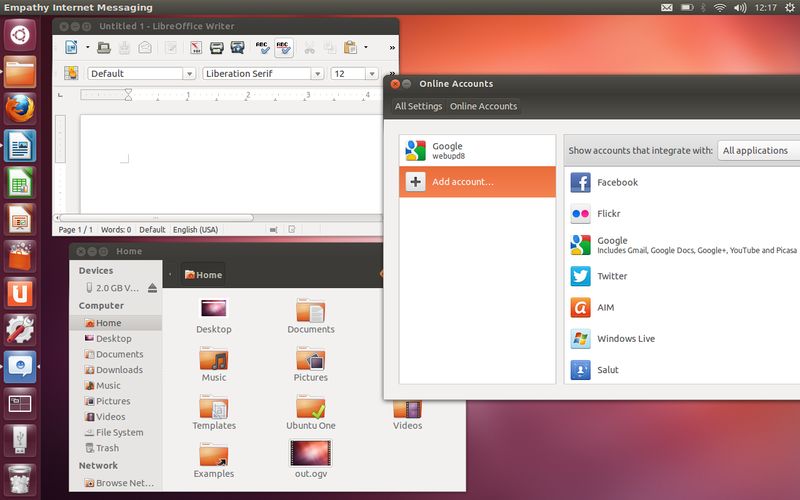Select Twitter account provider
Viewport: 800px width, 500px height.
682,276
